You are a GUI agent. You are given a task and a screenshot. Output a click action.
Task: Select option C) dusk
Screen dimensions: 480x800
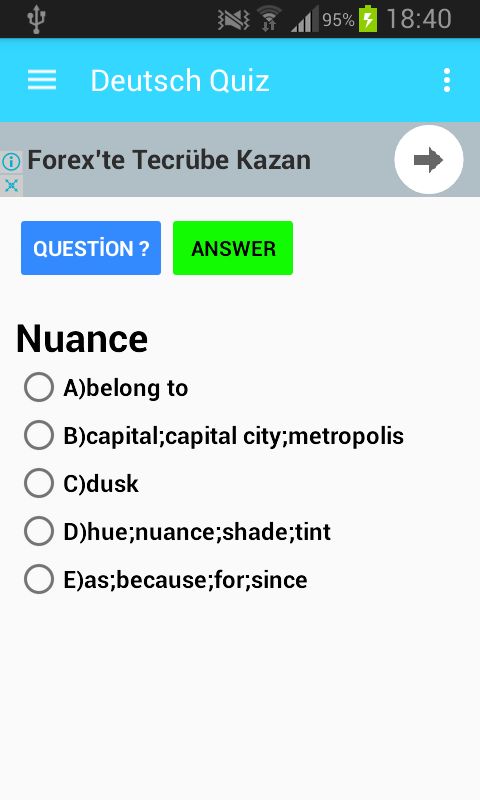click(82, 484)
